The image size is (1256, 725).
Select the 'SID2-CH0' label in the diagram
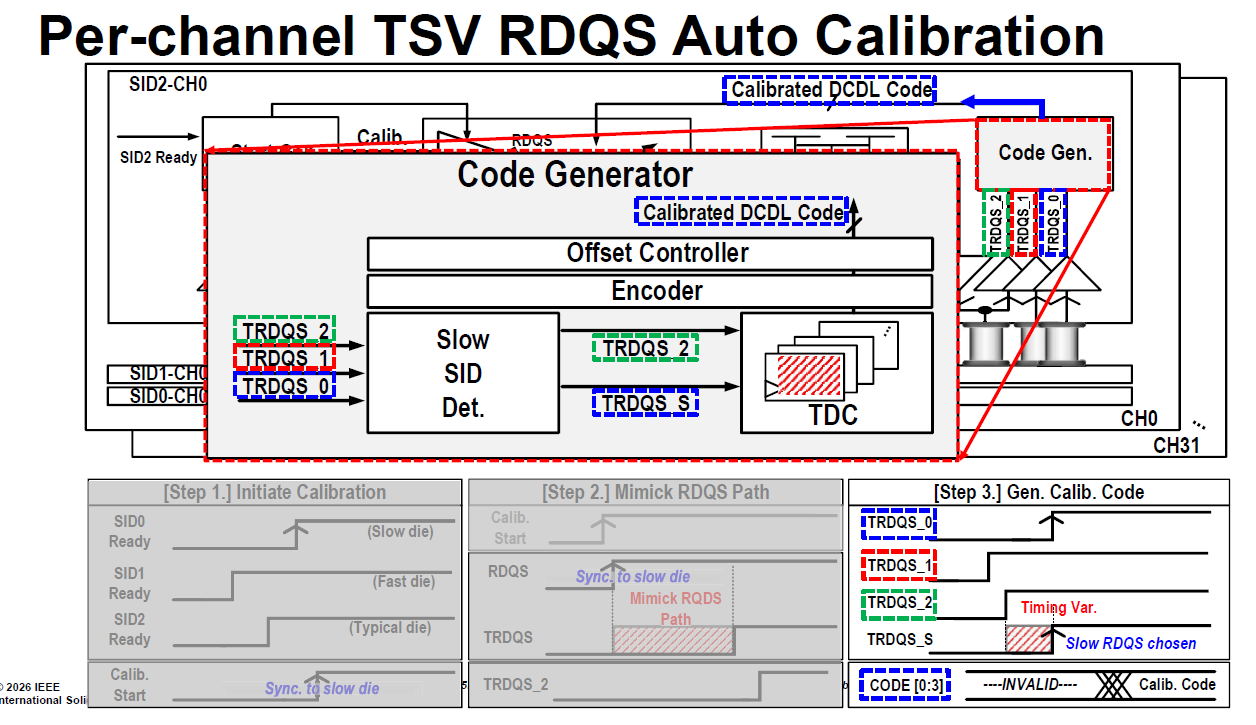pyautogui.click(x=168, y=83)
